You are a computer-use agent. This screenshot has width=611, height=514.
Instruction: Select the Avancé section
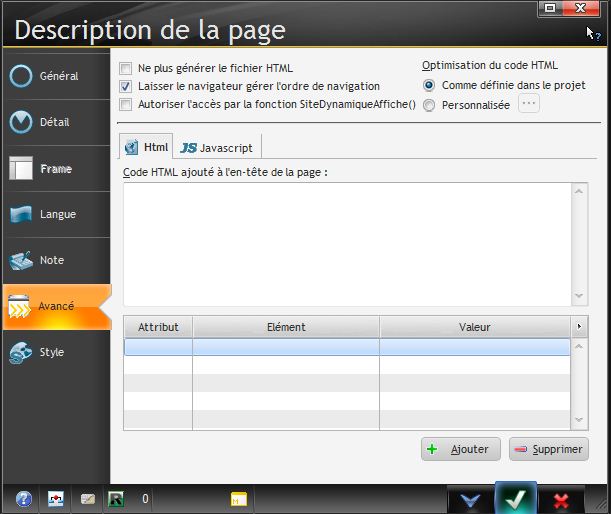pyautogui.click(x=57, y=307)
